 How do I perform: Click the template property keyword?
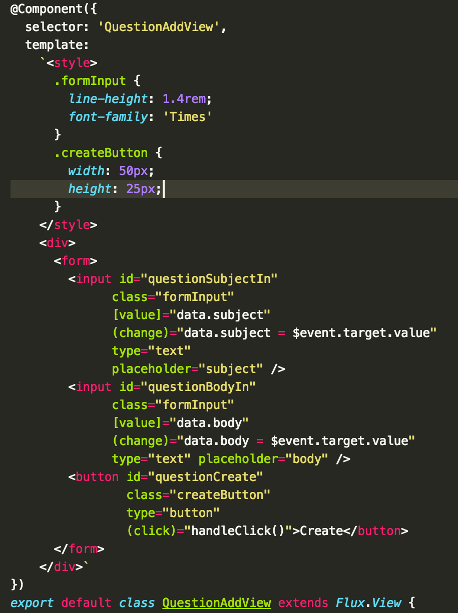[57, 45]
